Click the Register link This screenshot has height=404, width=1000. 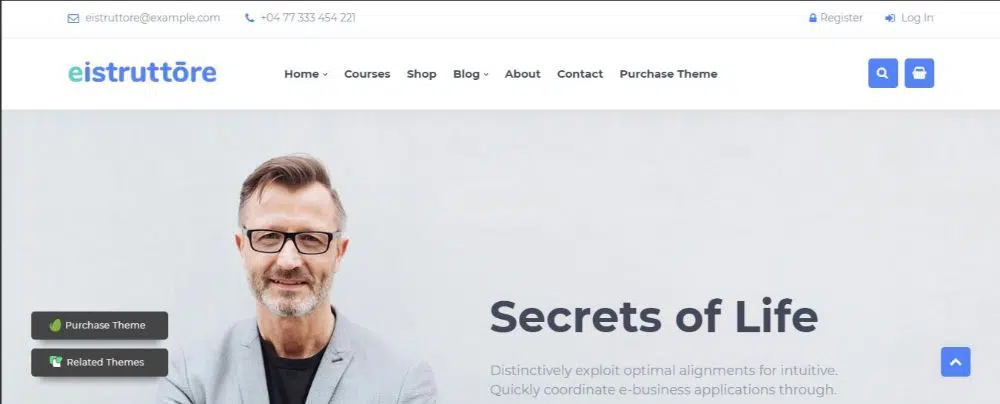tap(841, 18)
